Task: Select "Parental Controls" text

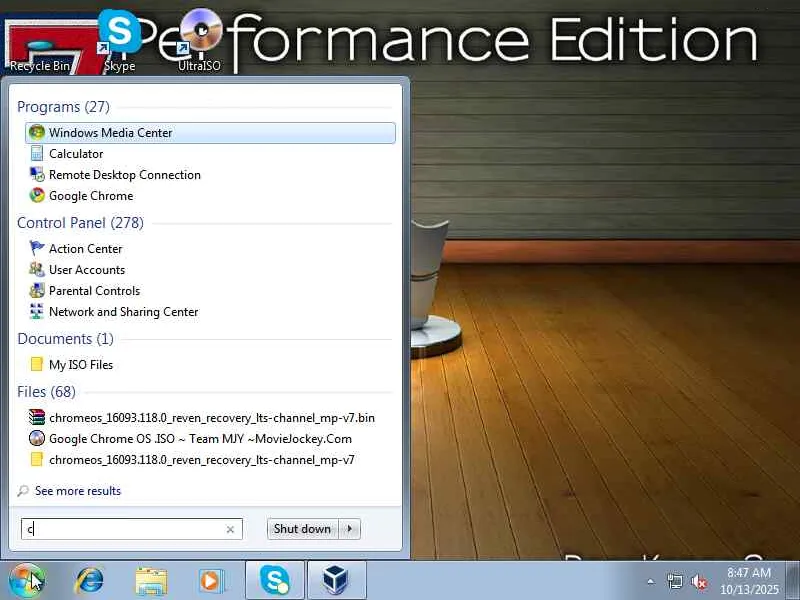Action: click(x=94, y=291)
